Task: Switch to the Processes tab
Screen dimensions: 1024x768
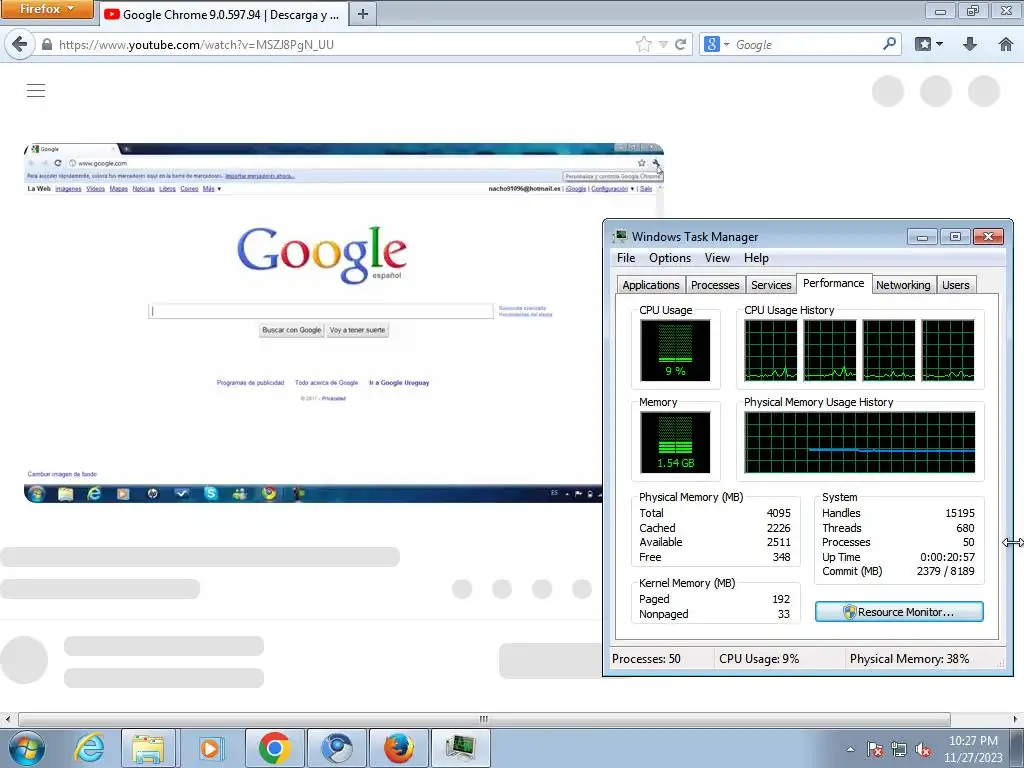Action: pyautogui.click(x=715, y=285)
